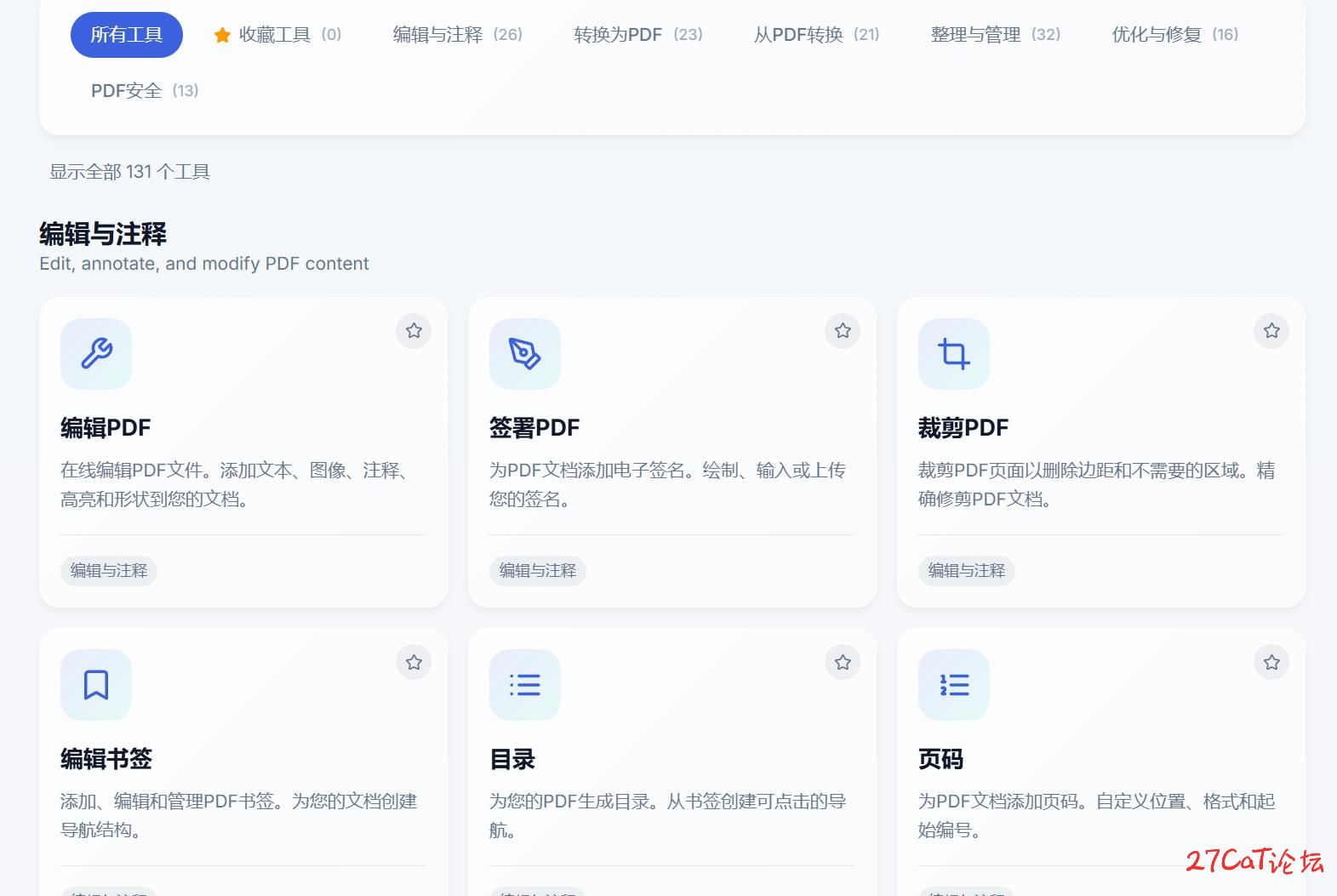Click the list icon on 目录 card

click(525, 684)
